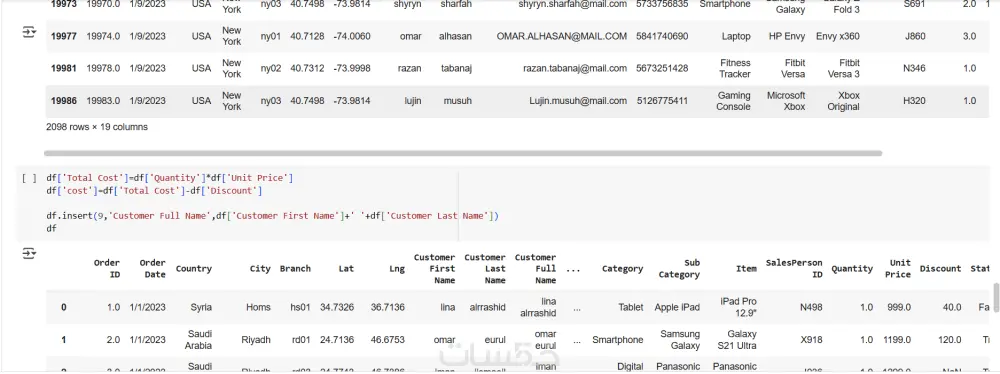Click salesperson ID N346
Image resolution: width=1000 pixels, height=374 pixels.
click(x=915, y=68)
